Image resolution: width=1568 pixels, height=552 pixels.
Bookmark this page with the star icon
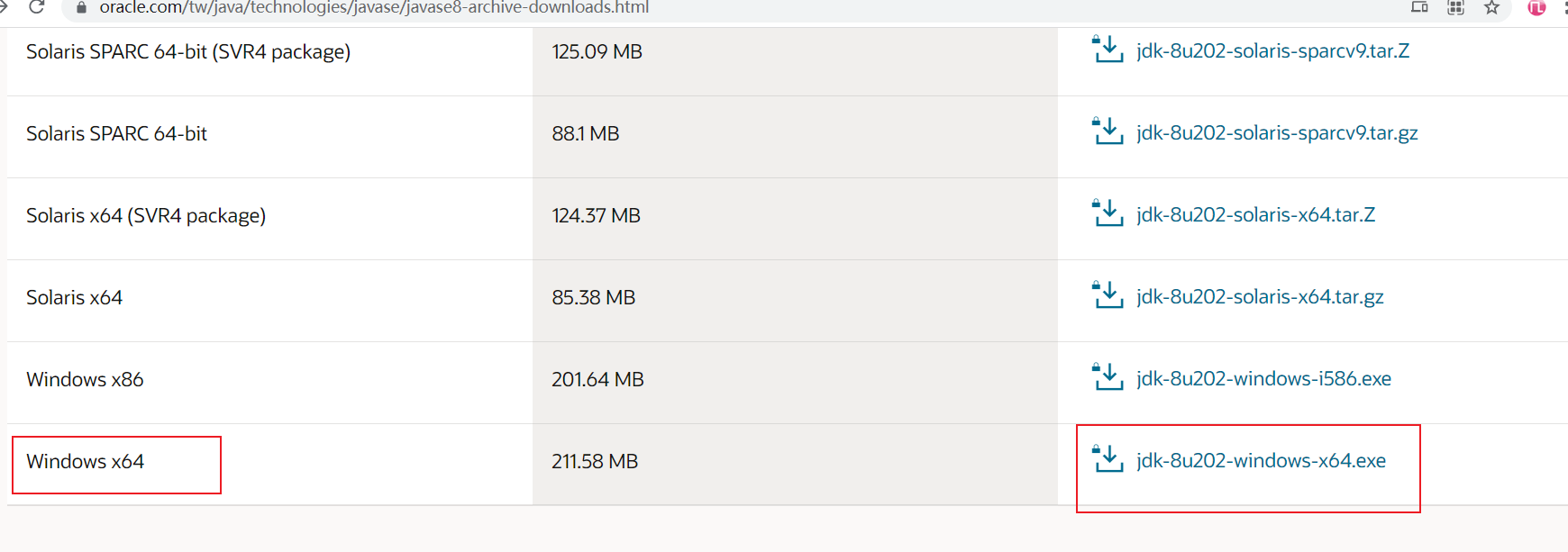[1491, 7]
